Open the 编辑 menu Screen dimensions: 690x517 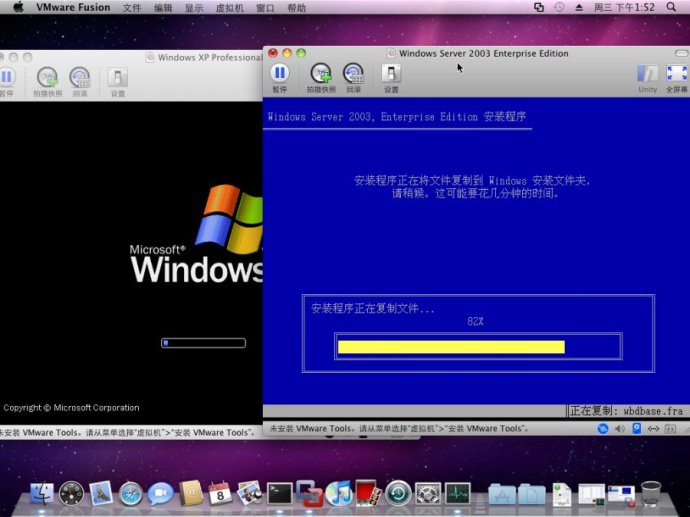point(163,8)
